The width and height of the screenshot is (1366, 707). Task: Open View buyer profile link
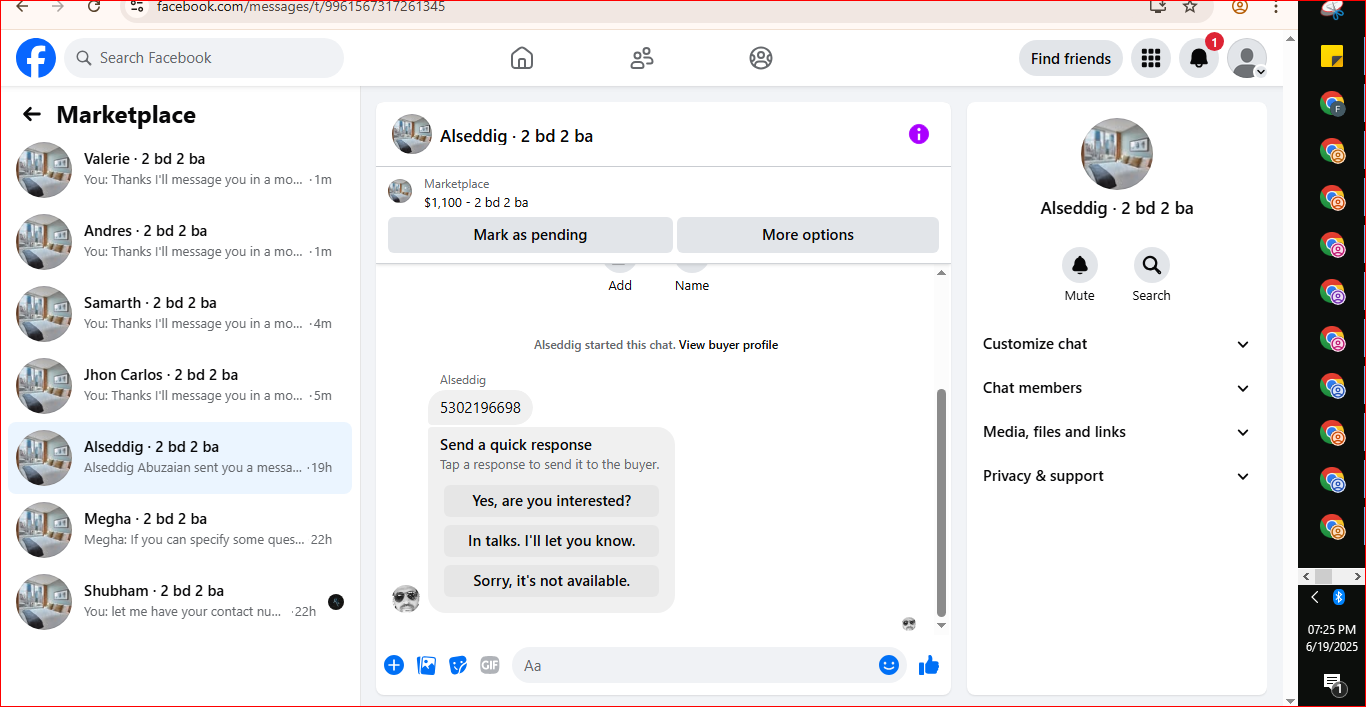(x=728, y=345)
